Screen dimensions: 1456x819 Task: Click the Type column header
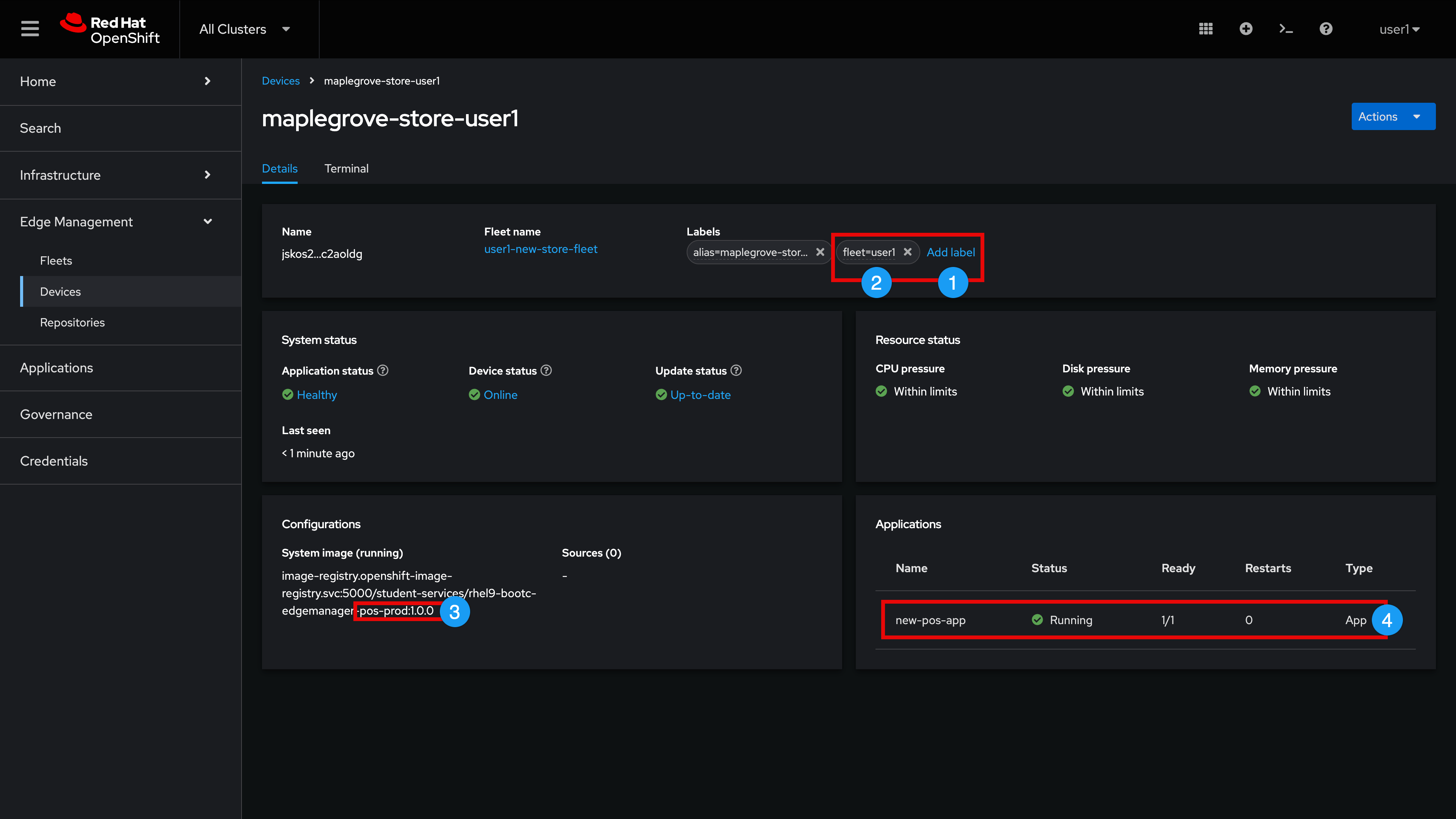[1359, 568]
